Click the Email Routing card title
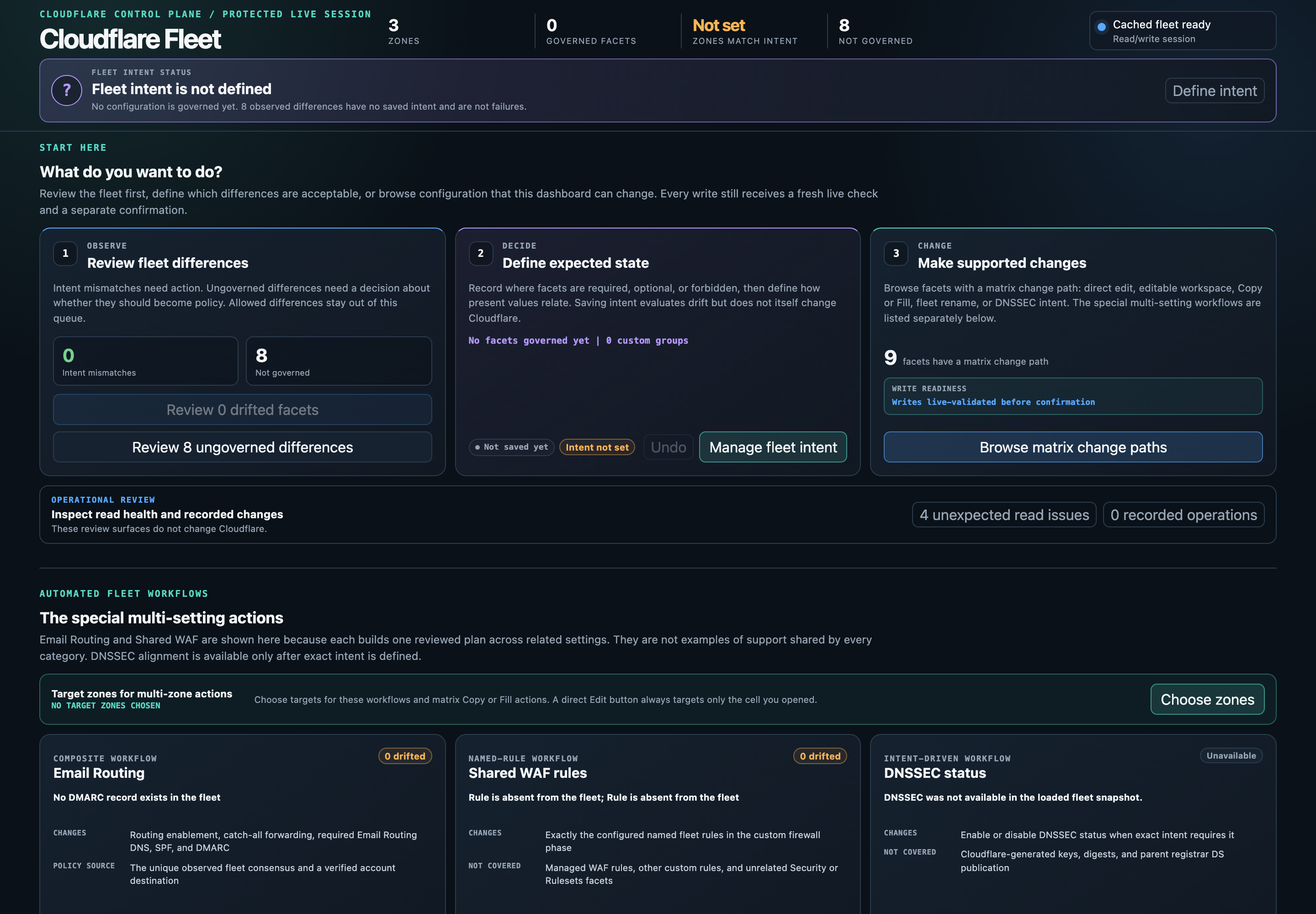This screenshot has height=914, width=1316. tap(99, 772)
